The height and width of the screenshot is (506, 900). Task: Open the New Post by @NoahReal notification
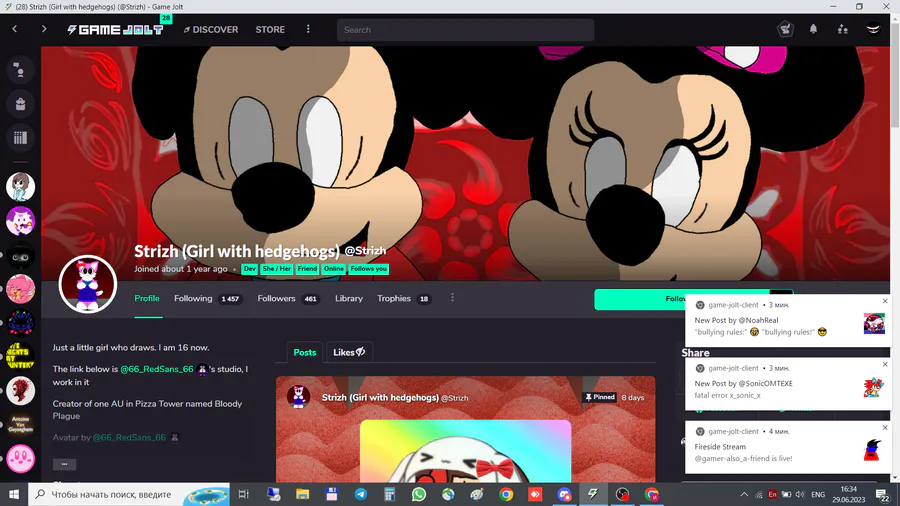(786, 320)
